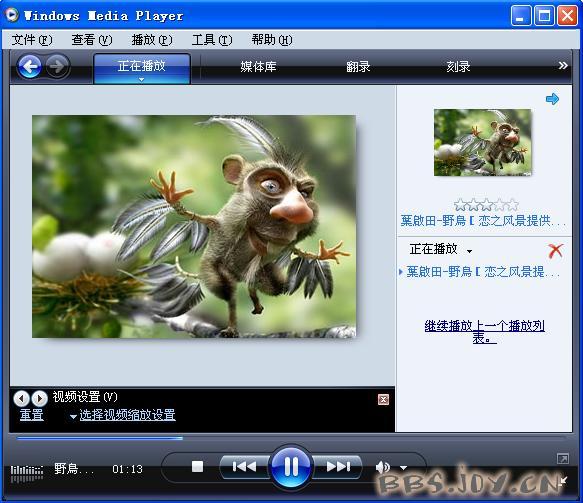This screenshot has height=503, width=583.
Task: Open the 工具(T) menu
Action: [212, 39]
